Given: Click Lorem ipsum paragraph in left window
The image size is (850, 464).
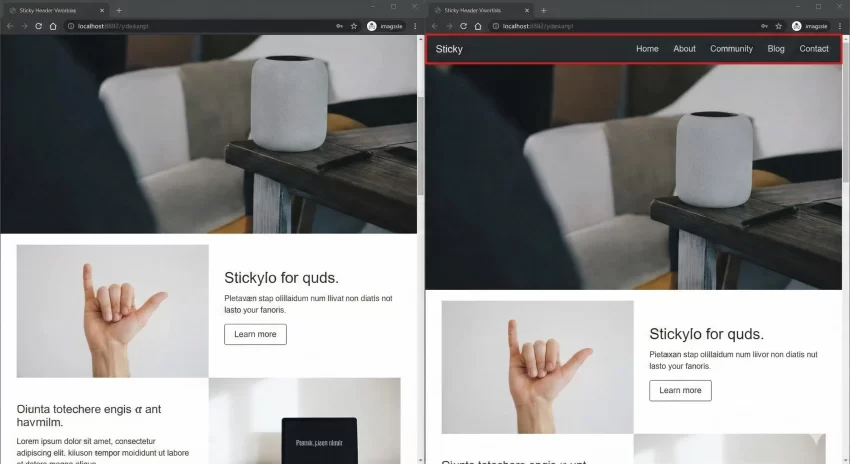Looking at the screenshot, I should [102, 450].
